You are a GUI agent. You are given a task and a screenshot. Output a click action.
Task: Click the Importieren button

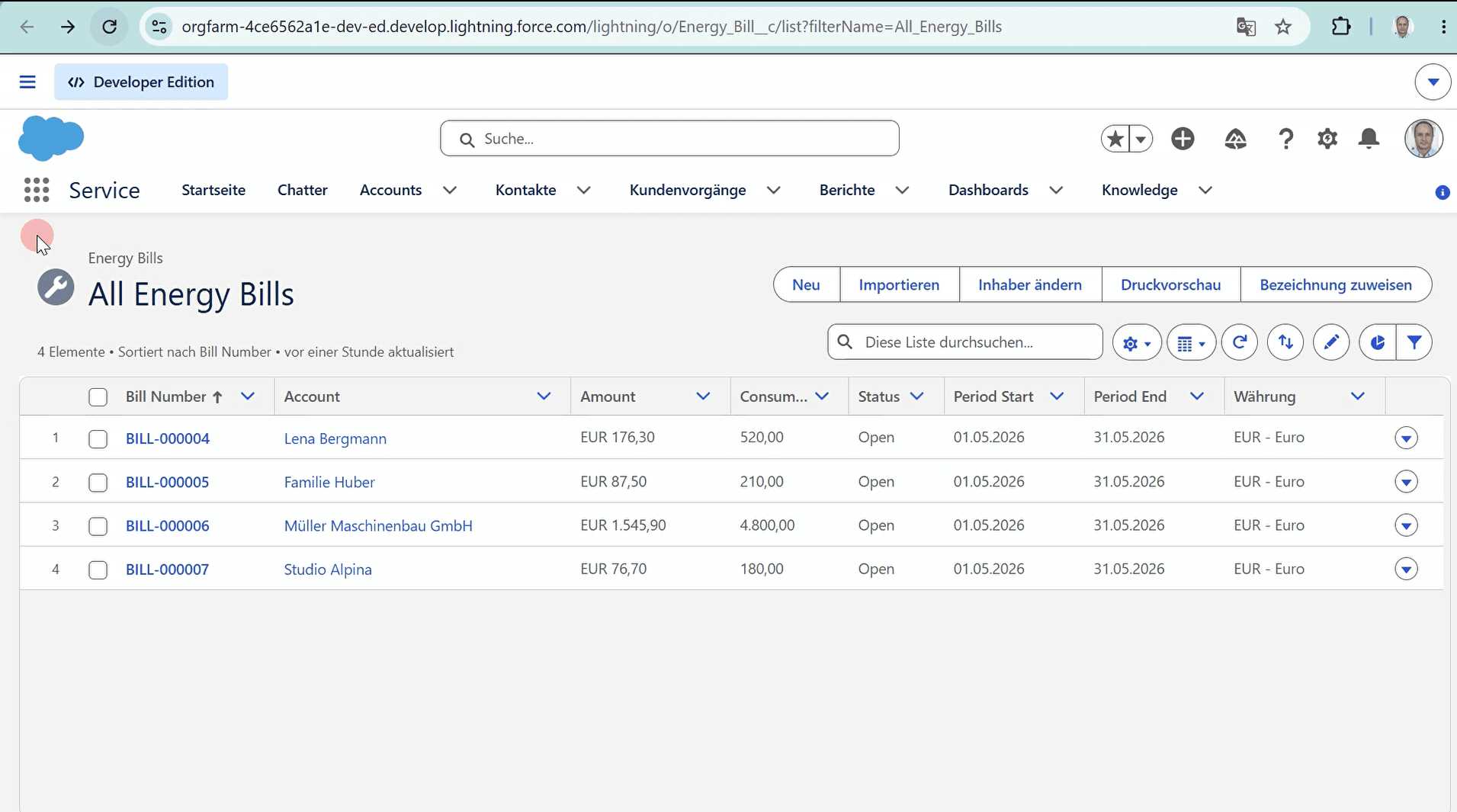click(x=899, y=285)
